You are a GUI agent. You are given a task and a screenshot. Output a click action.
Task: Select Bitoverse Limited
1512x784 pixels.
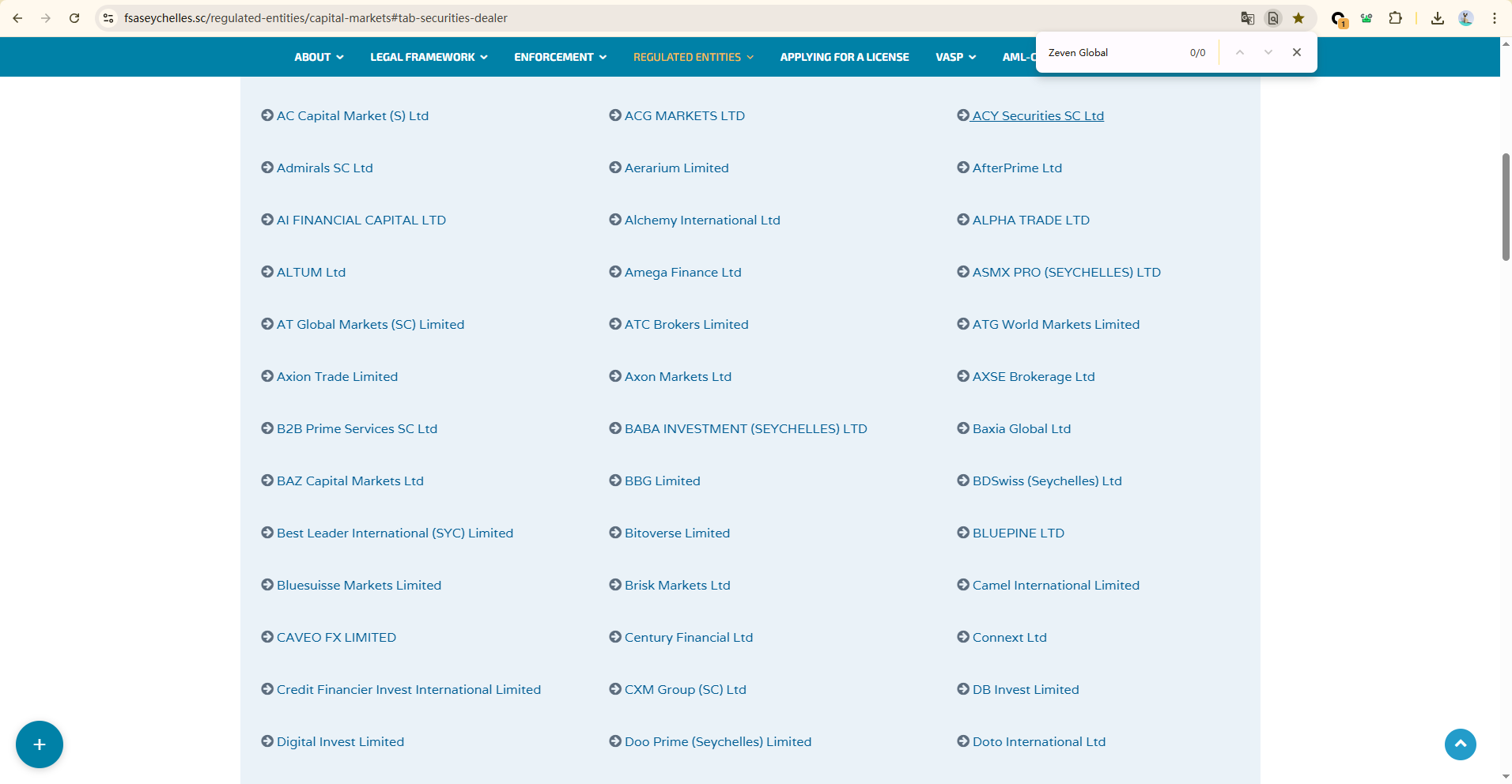pos(678,533)
